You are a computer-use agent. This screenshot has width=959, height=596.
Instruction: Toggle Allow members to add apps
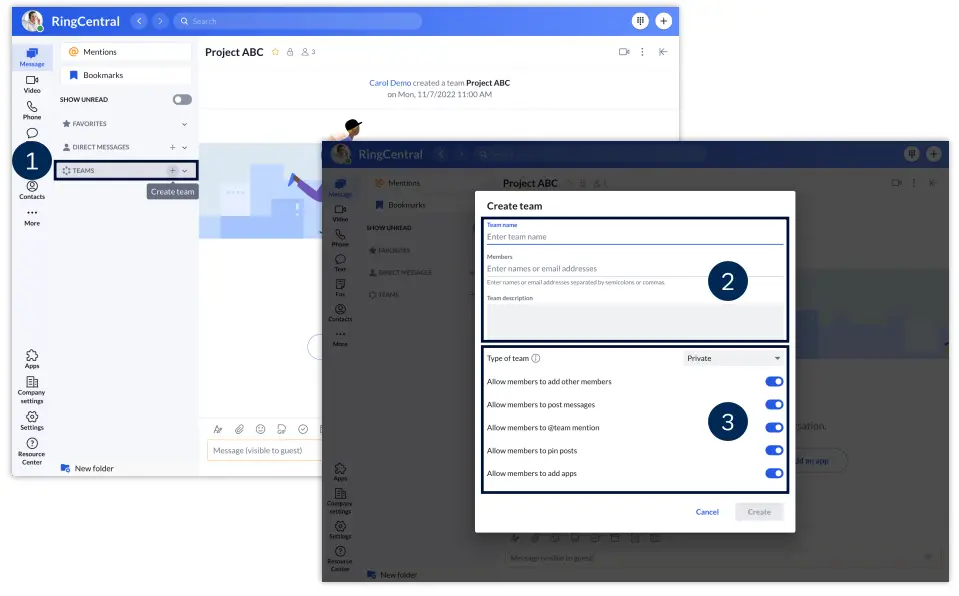point(774,474)
